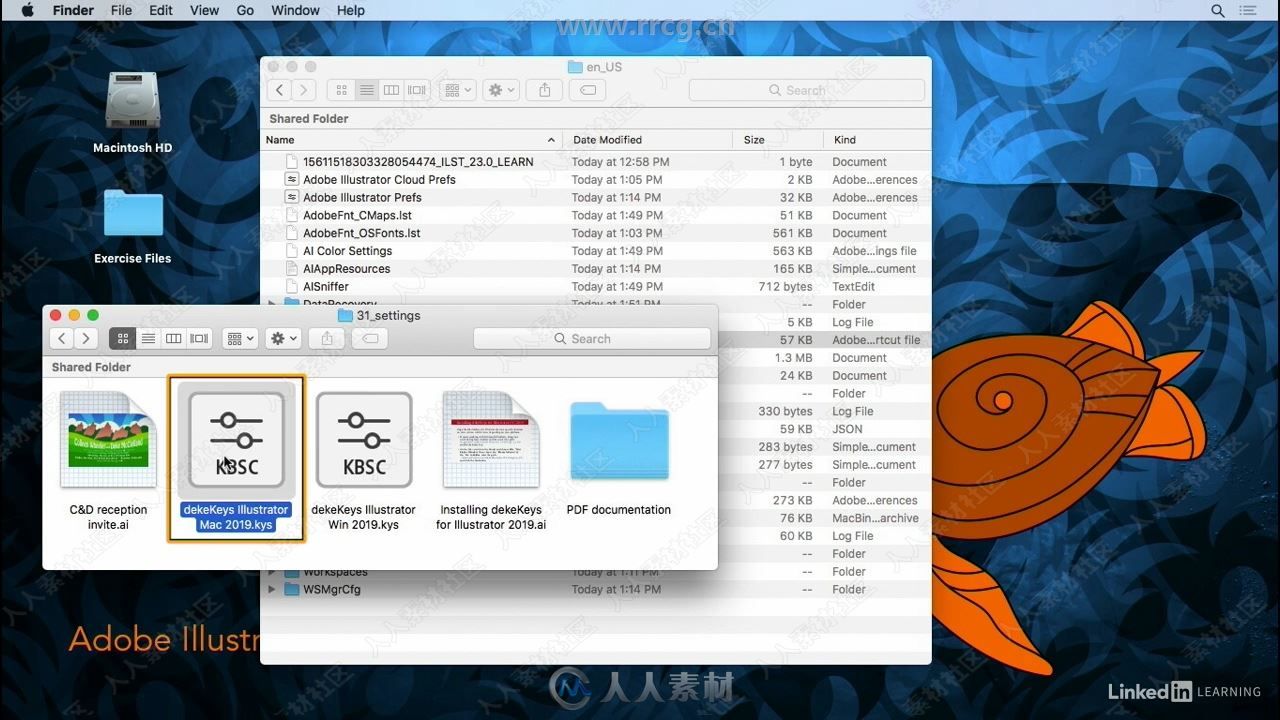Open the Help menu

point(351,10)
